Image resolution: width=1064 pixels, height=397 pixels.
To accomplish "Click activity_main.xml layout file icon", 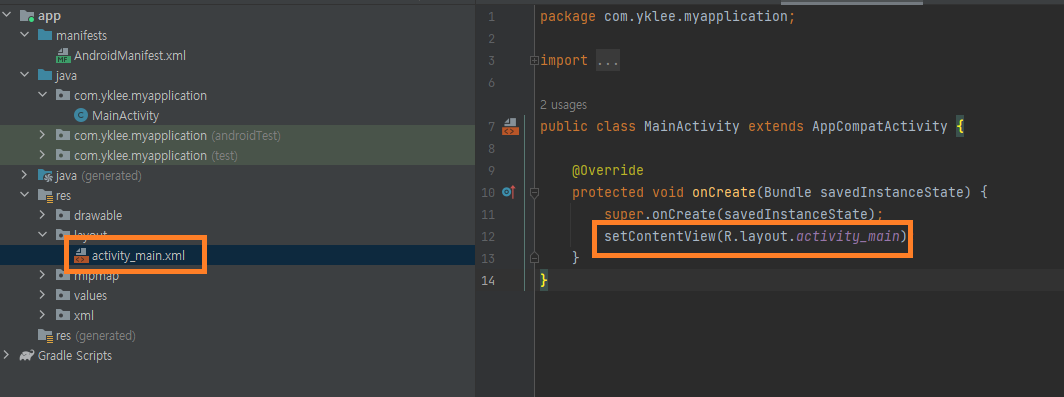I will tap(81, 256).
